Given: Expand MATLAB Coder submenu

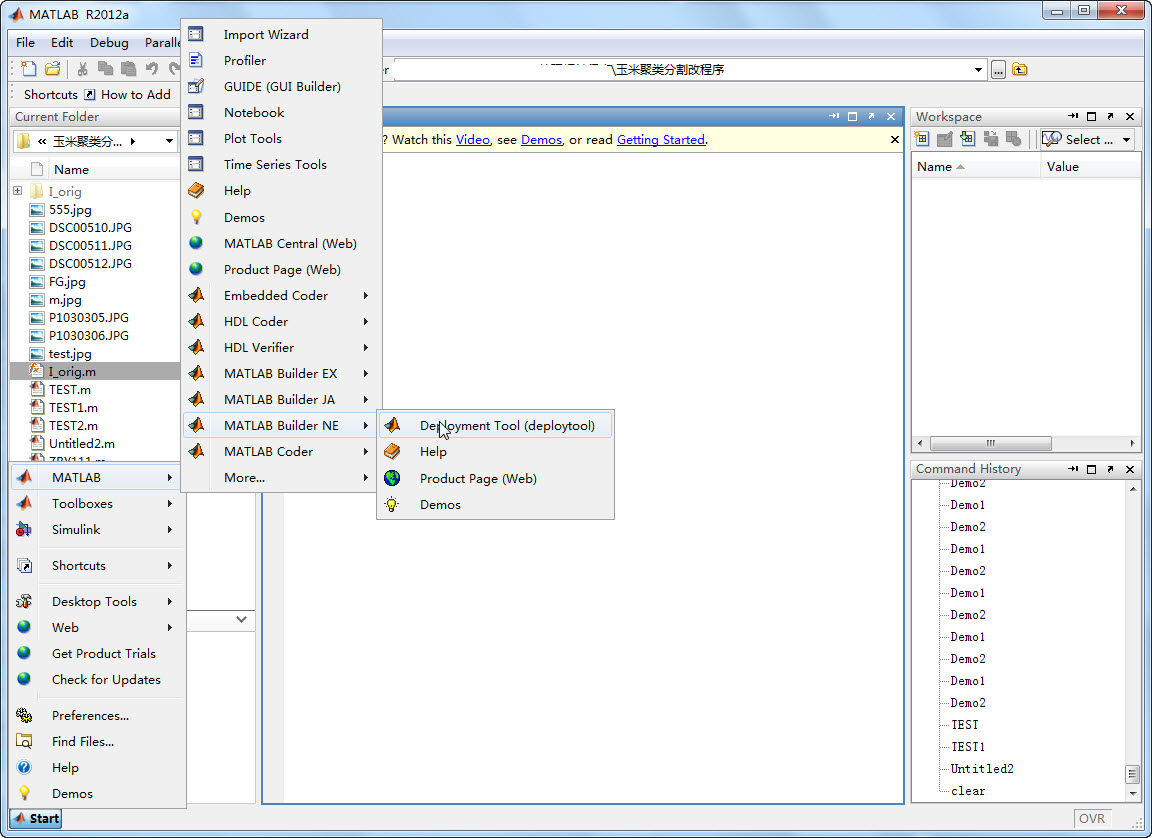Looking at the screenshot, I should [x=281, y=452].
